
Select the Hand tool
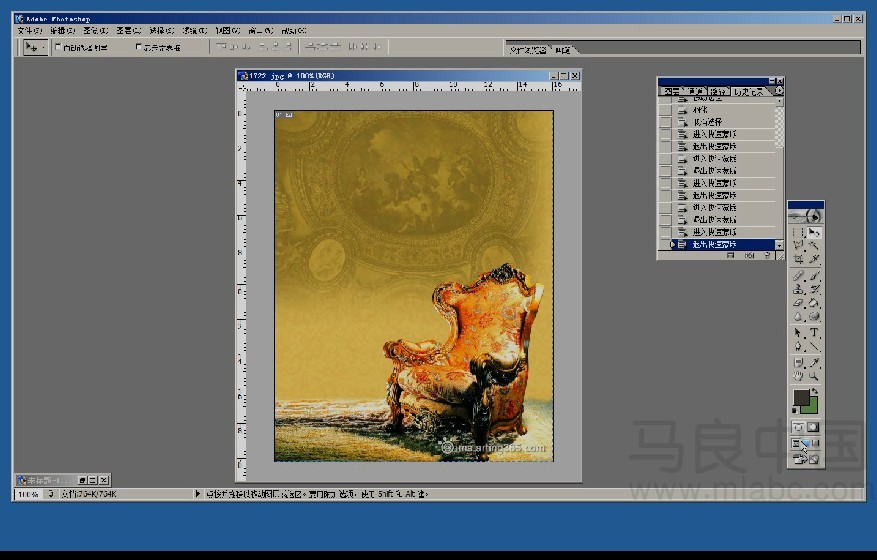798,377
